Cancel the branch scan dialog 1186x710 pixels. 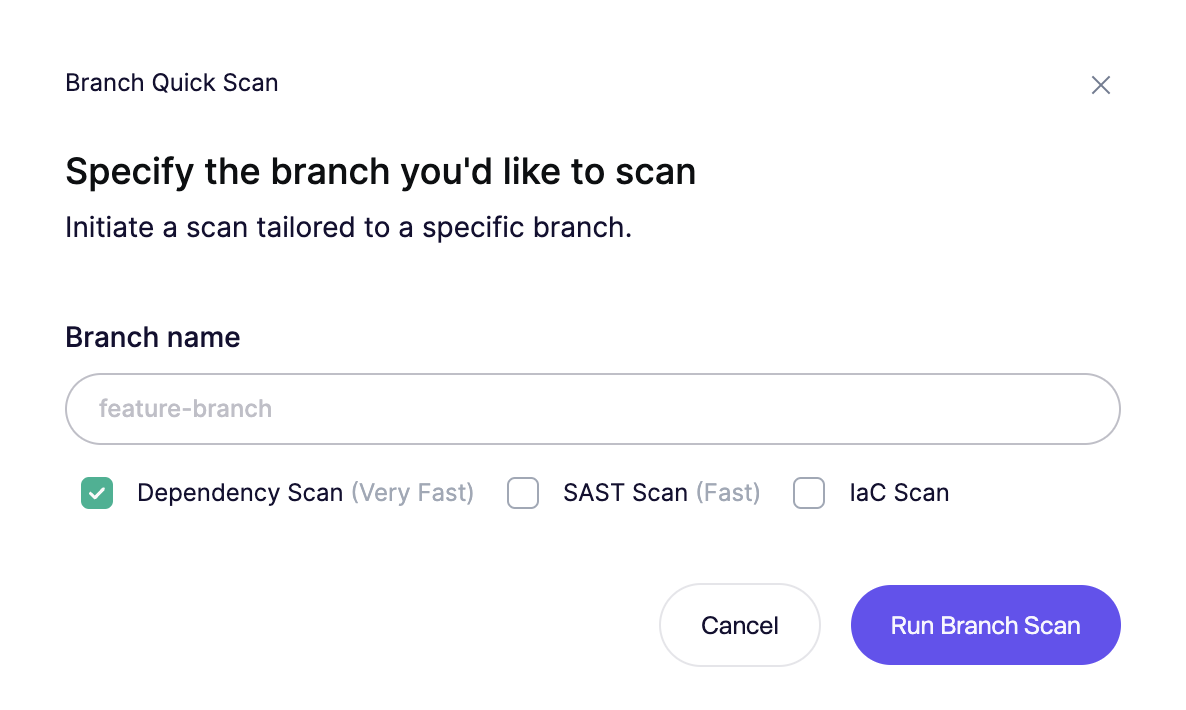pyautogui.click(x=740, y=625)
